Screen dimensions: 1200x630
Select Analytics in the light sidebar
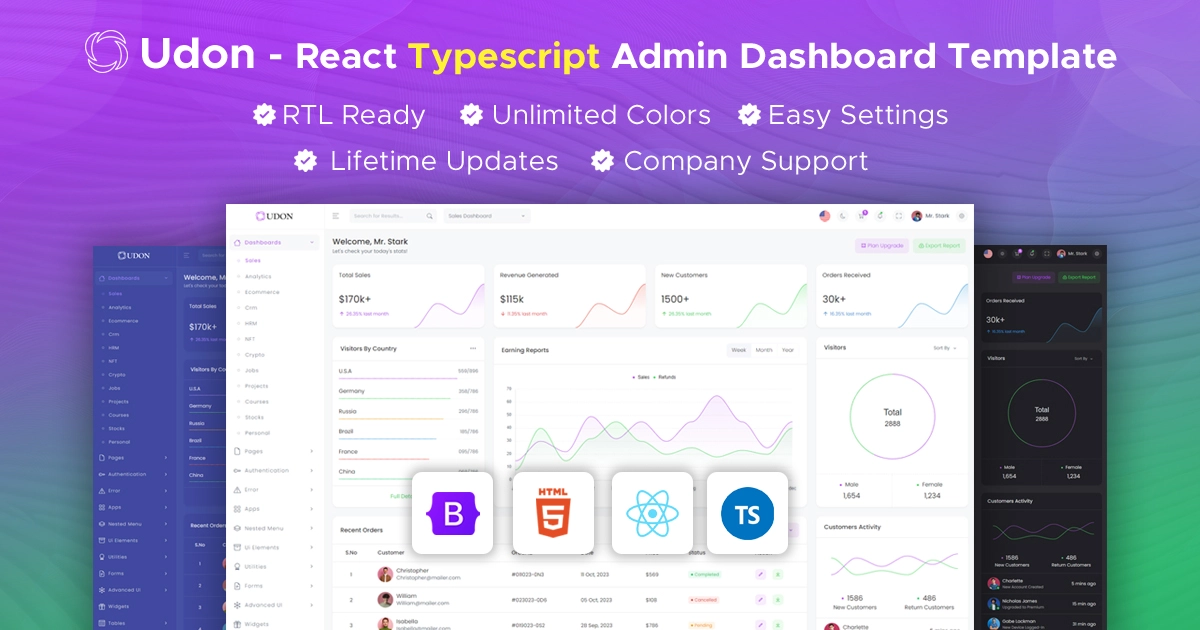point(258,276)
